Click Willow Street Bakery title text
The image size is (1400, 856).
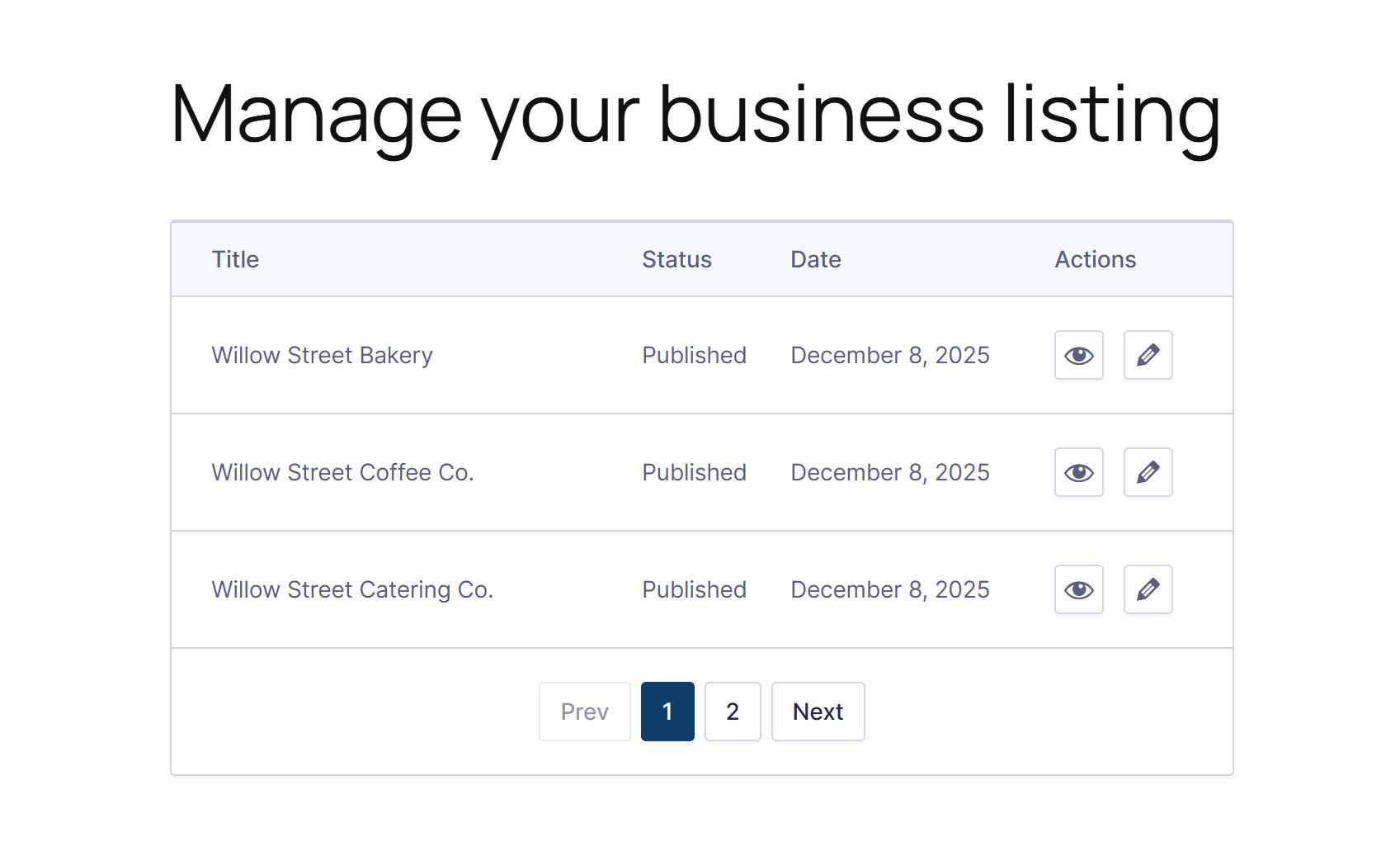pyautogui.click(x=322, y=355)
